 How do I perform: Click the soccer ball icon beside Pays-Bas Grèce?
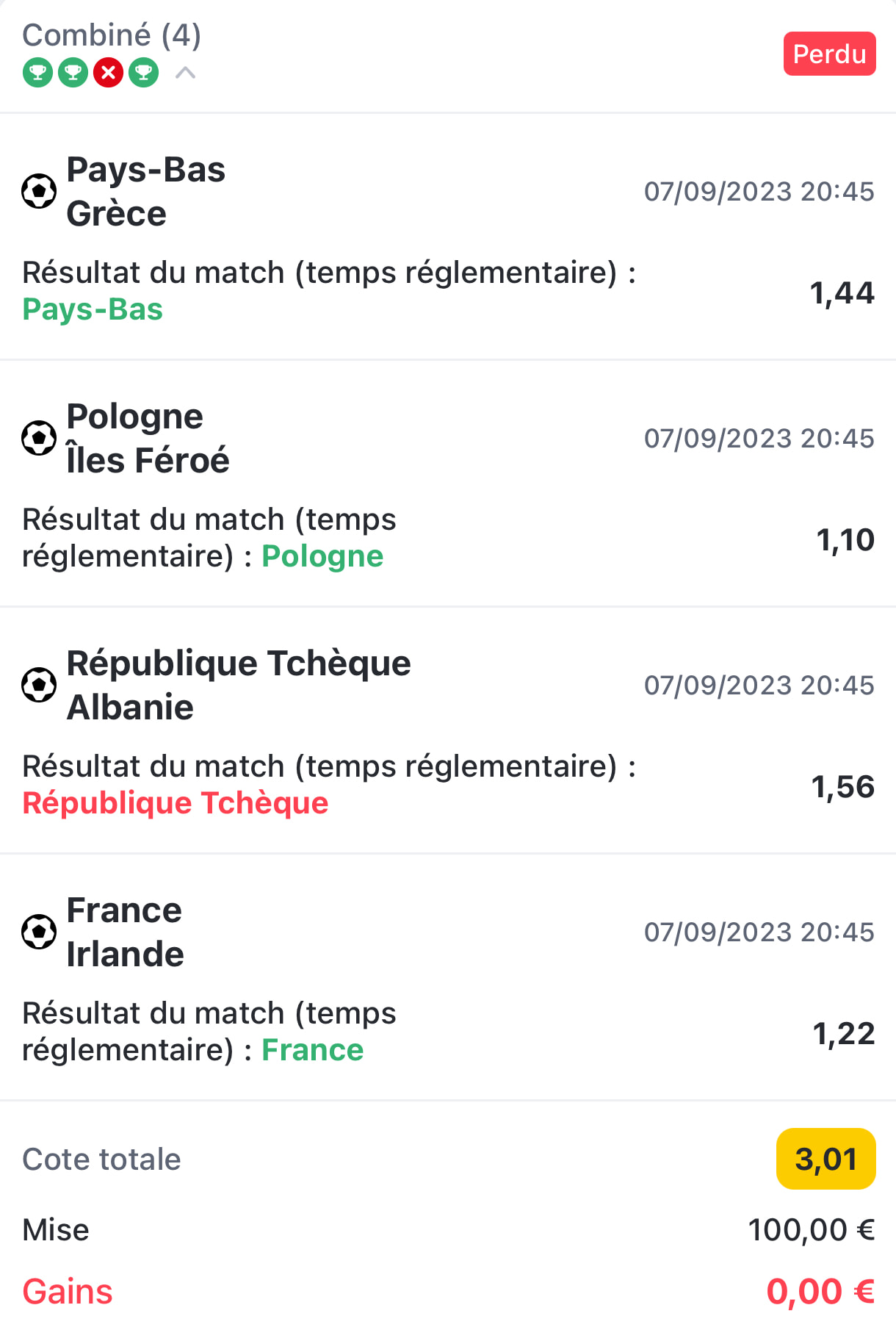click(39, 191)
